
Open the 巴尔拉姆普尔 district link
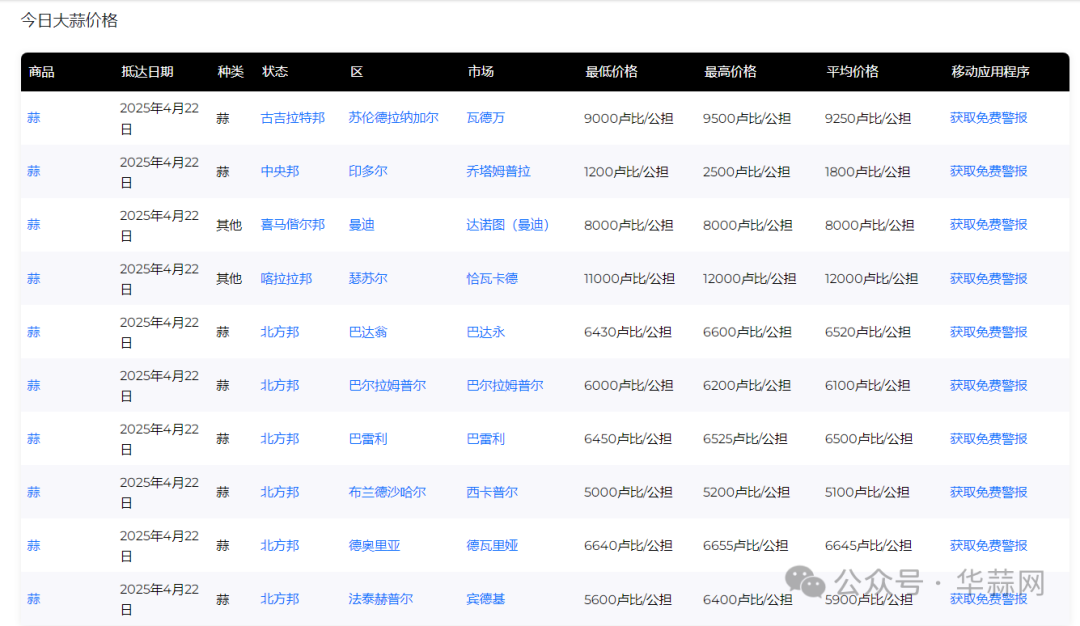(387, 385)
